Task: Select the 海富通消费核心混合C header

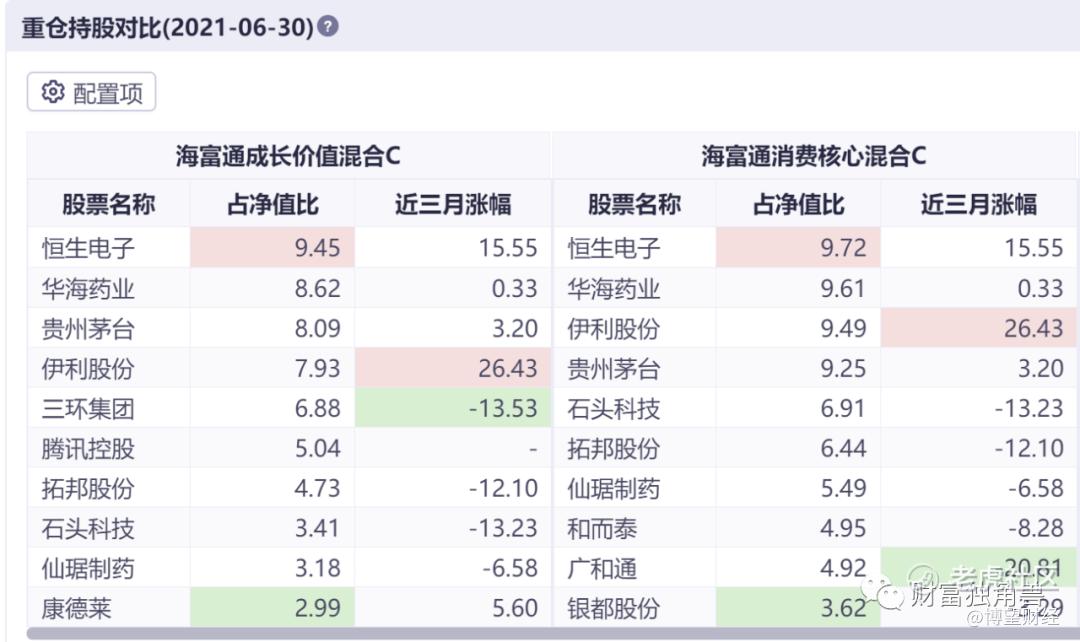Action: coord(813,156)
